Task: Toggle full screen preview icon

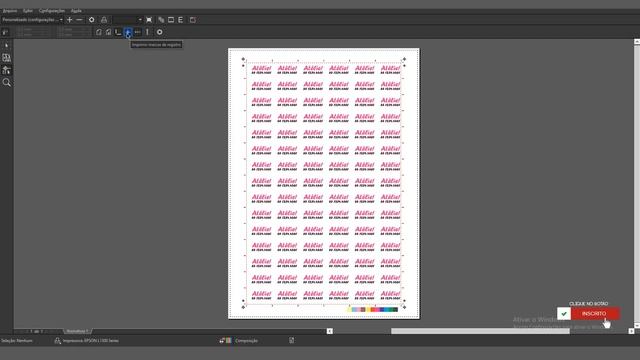Action: click(149, 20)
